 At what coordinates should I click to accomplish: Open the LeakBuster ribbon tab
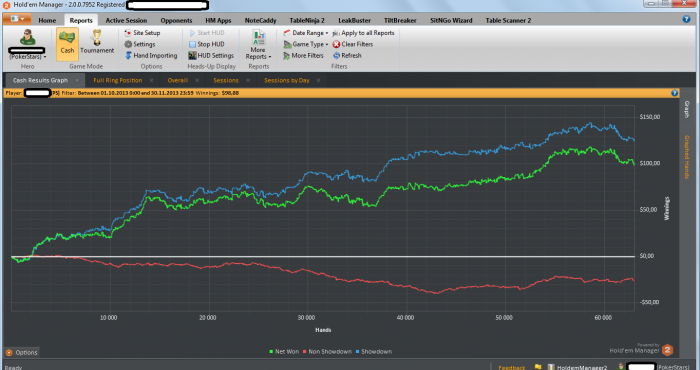point(354,21)
